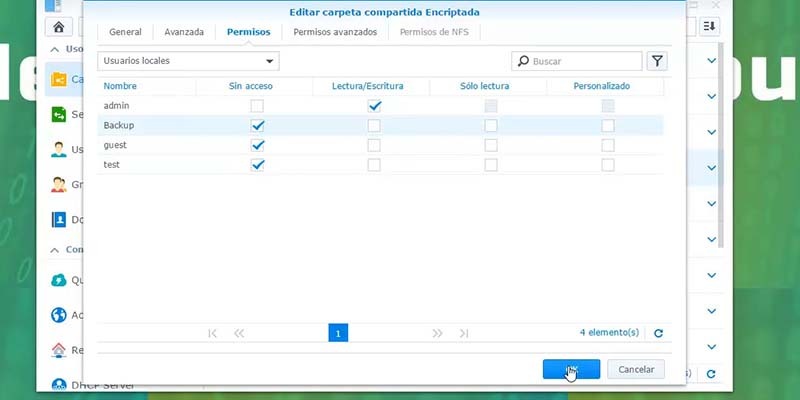Click the refresh icon beside 4 elemento(s)
The height and width of the screenshot is (400, 800).
pyautogui.click(x=659, y=333)
